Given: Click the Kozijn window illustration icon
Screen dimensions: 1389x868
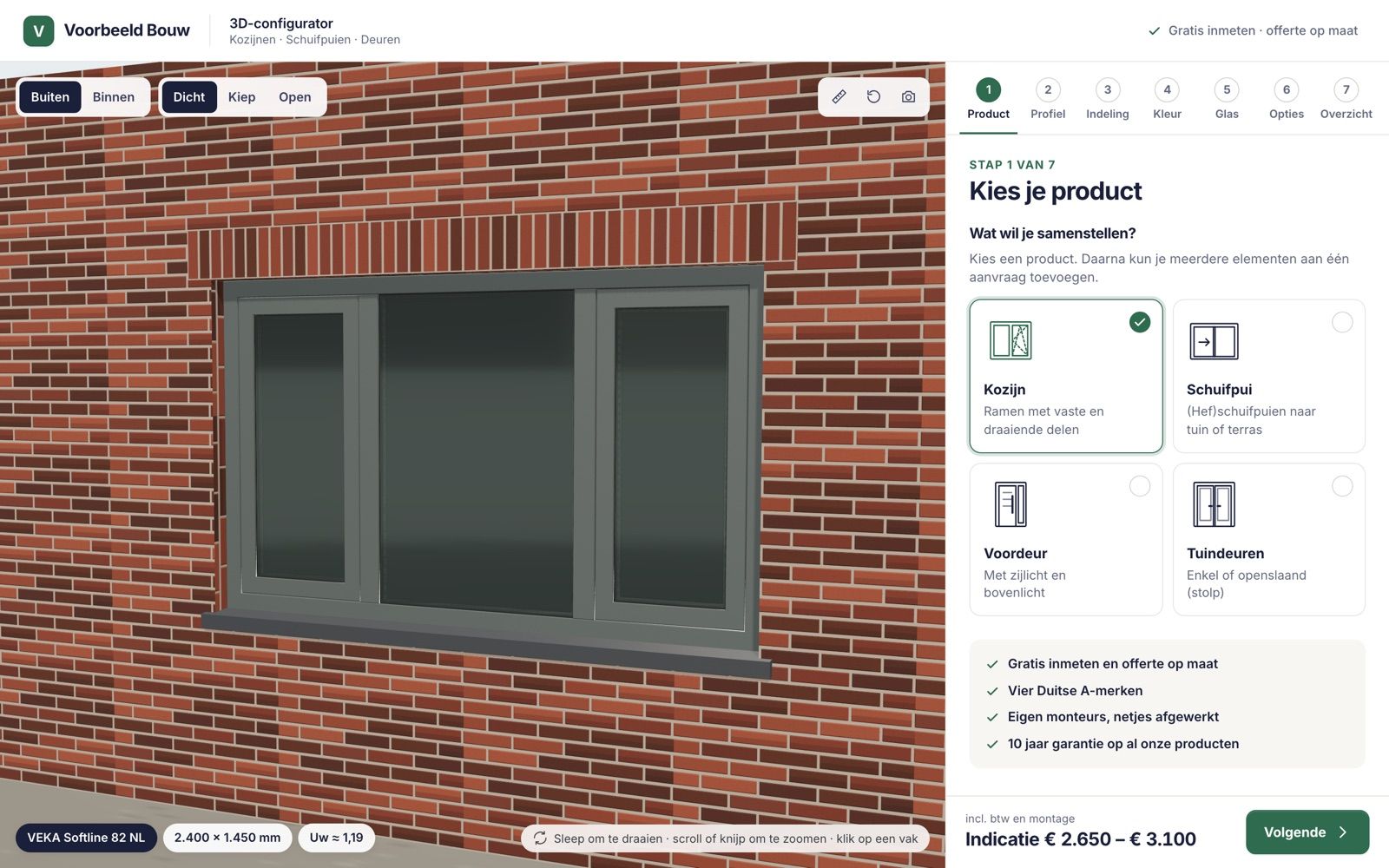Looking at the screenshot, I should 1010,341.
